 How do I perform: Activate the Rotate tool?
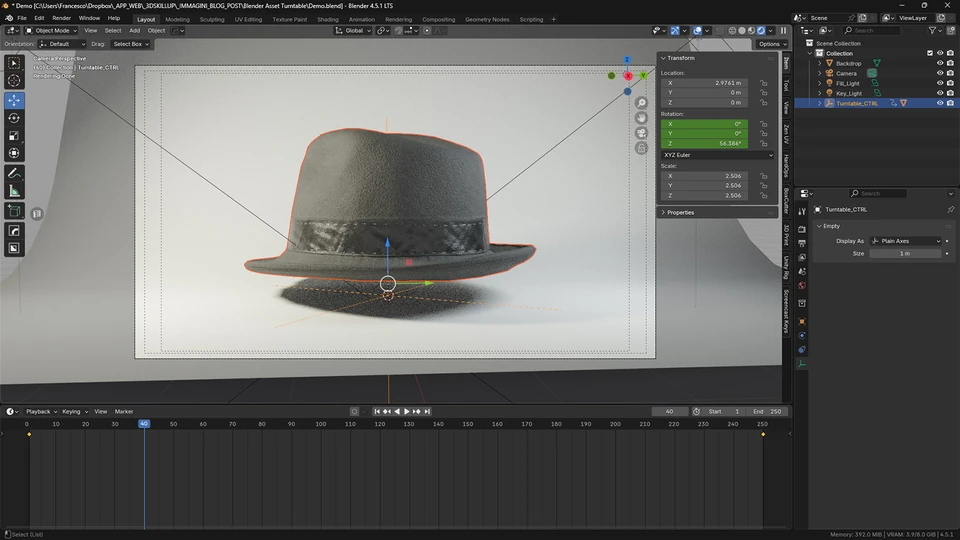14,118
